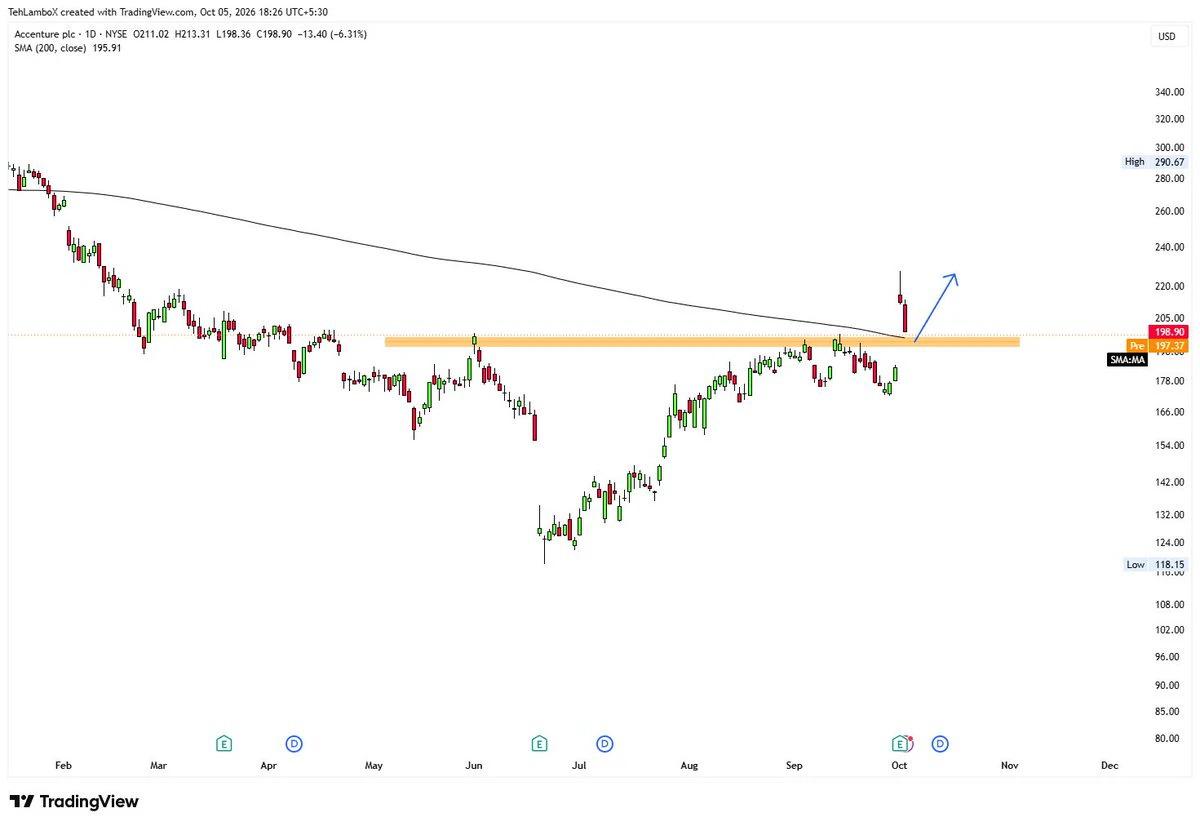Click the dividend marker between October and November
Image resolution: width=1200 pixels, height=826 pixels.
(x=940, y=743)
